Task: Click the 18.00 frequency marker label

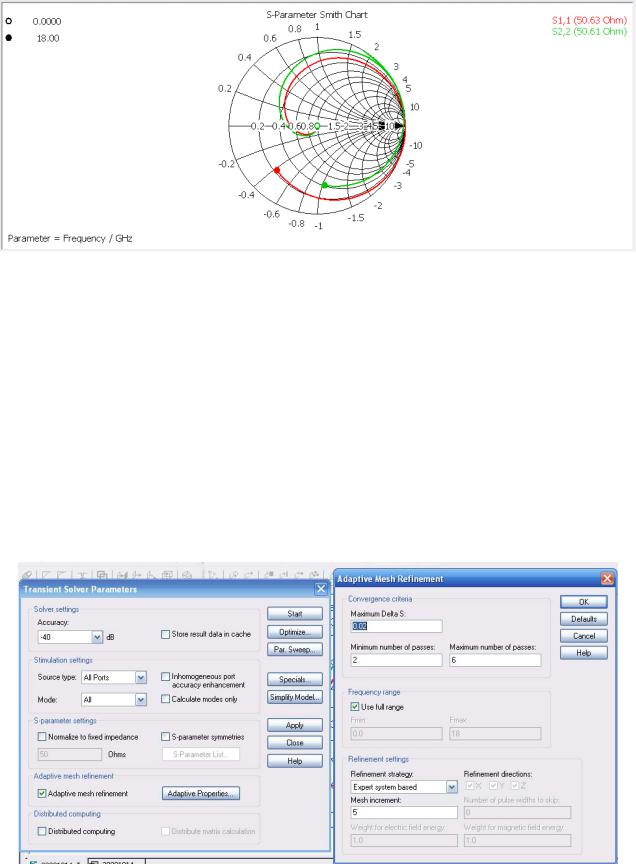Action: (48, 38)
